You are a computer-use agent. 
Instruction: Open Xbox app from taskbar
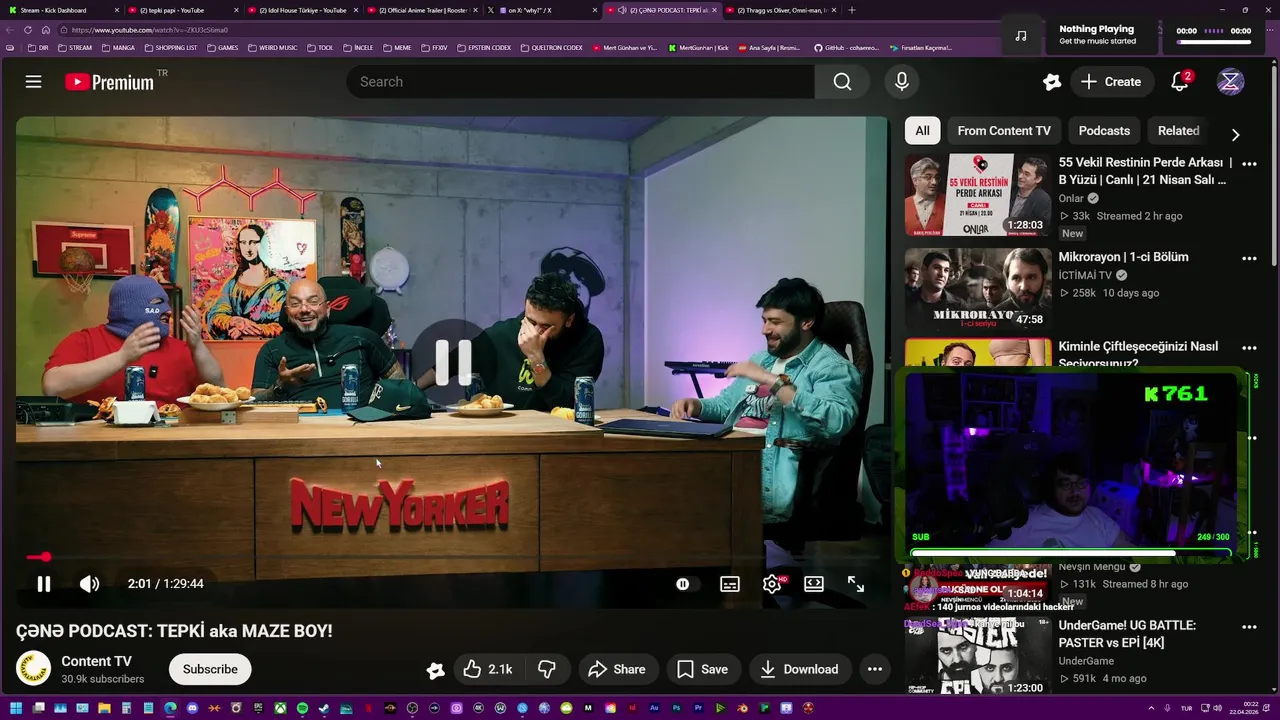[x=280, y=708]
